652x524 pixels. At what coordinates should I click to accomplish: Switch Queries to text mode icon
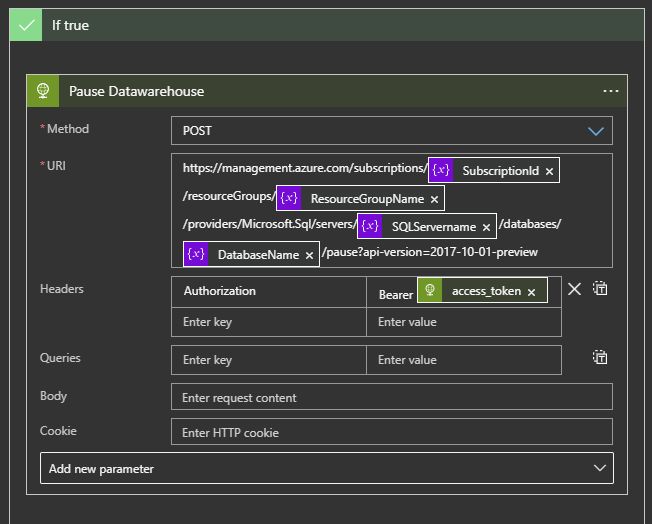click(x=600, y=357)
